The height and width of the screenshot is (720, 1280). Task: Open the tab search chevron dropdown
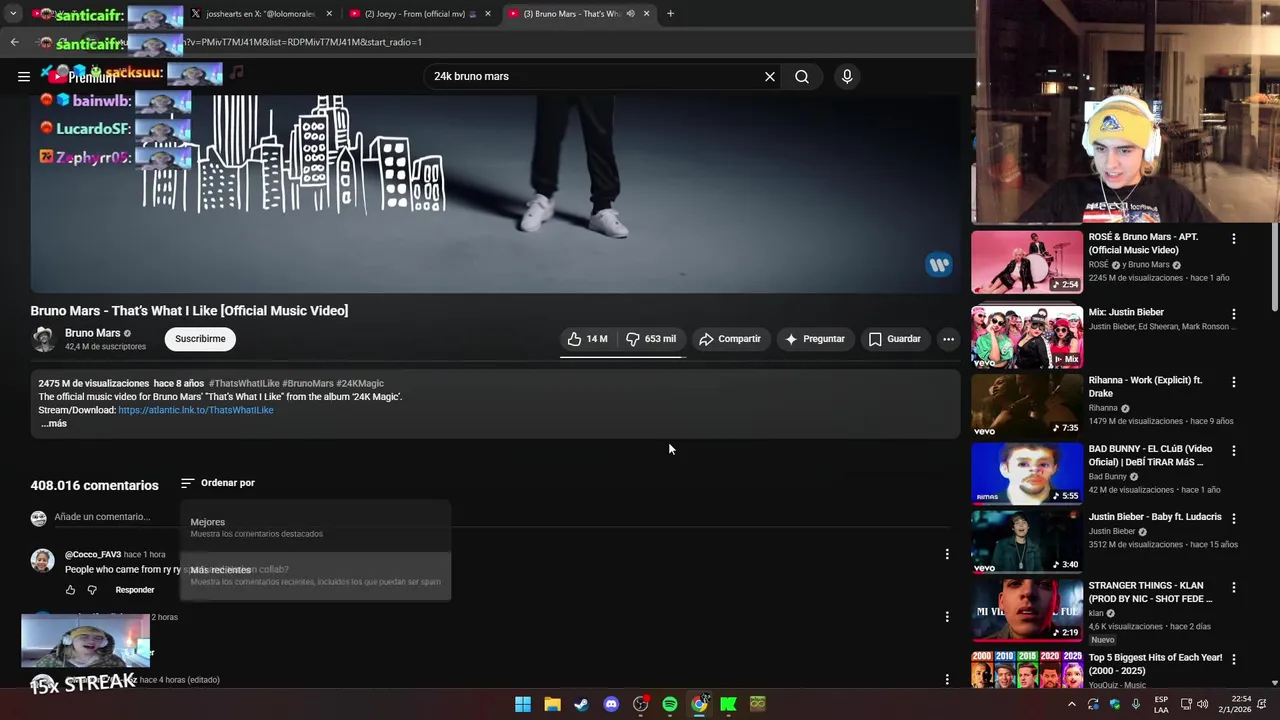tap(12, 14)
